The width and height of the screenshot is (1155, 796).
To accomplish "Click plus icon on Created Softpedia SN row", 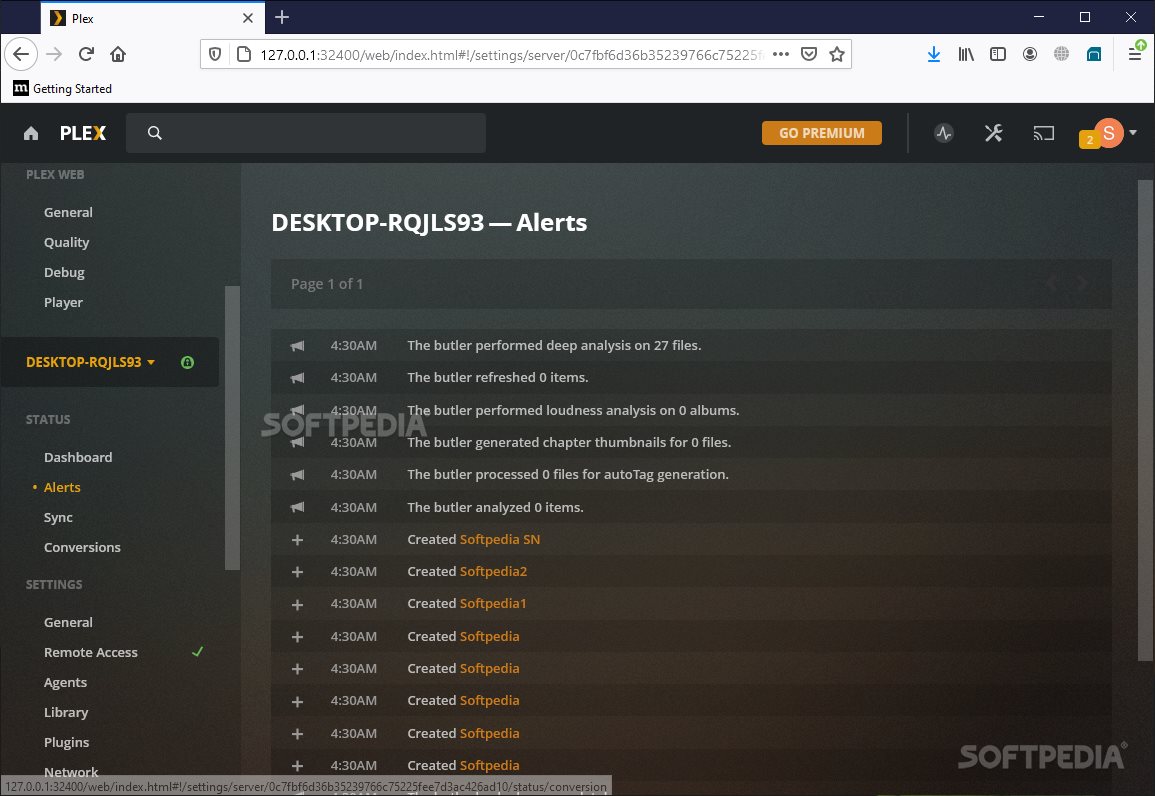I will 297,540.
